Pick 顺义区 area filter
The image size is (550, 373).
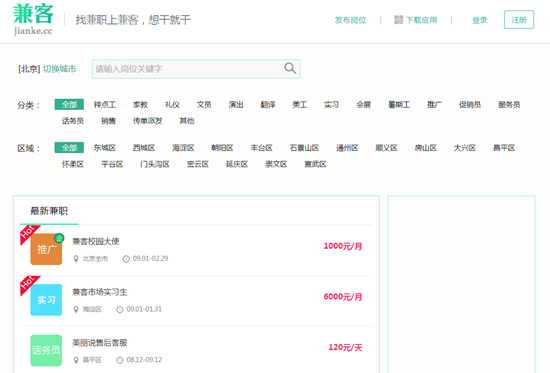click(387, 148)
